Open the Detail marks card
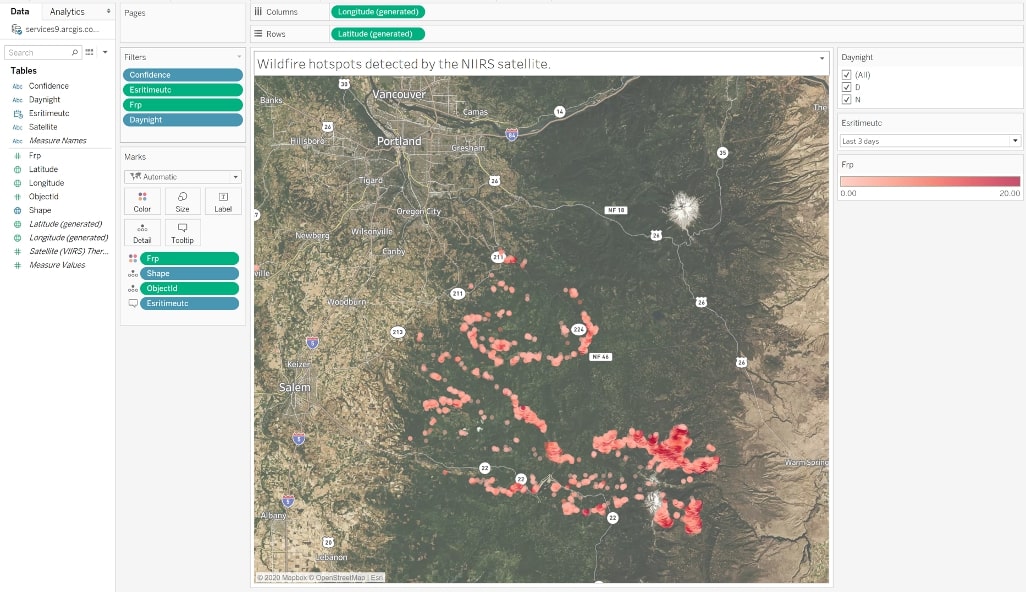The height and width of the screenshot is (592, 1026). pyautogui.click(x=142, y=233)
